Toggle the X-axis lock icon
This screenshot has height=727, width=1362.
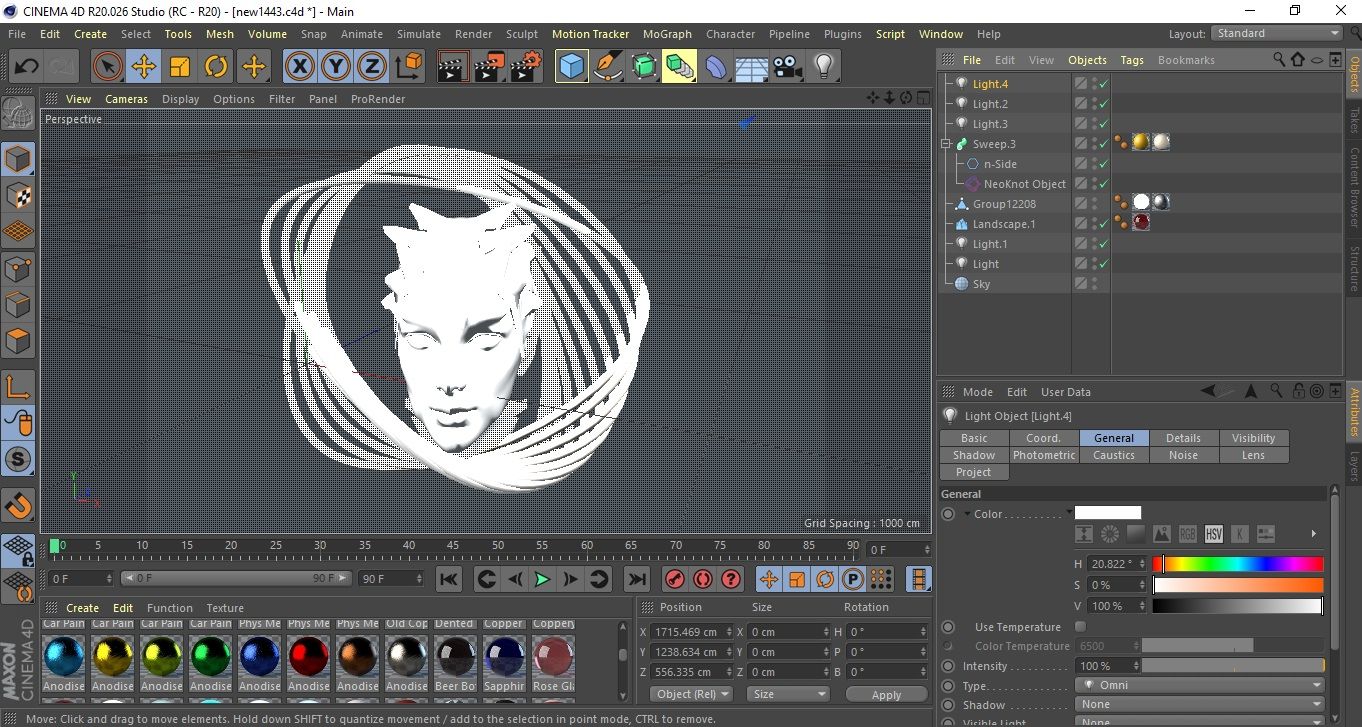[299, 67]
